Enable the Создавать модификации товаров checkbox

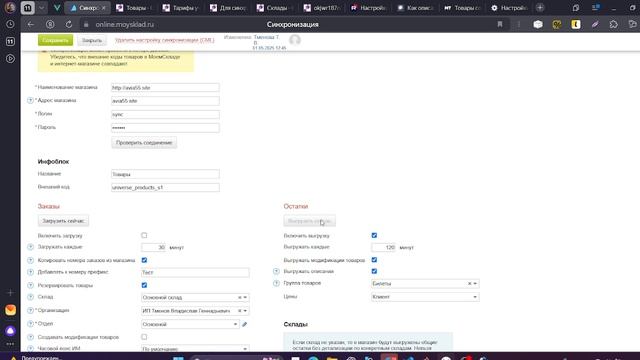(144, 337)
